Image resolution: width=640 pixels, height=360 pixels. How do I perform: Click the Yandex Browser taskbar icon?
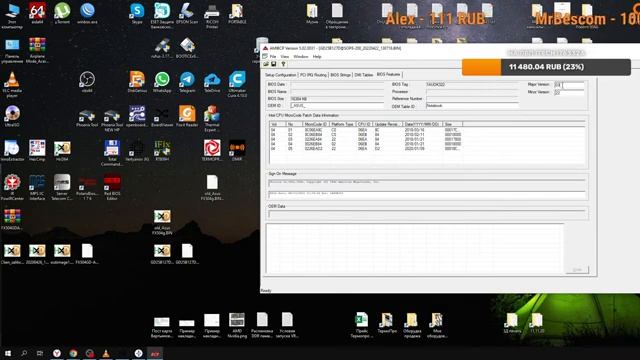pos(57,353)
